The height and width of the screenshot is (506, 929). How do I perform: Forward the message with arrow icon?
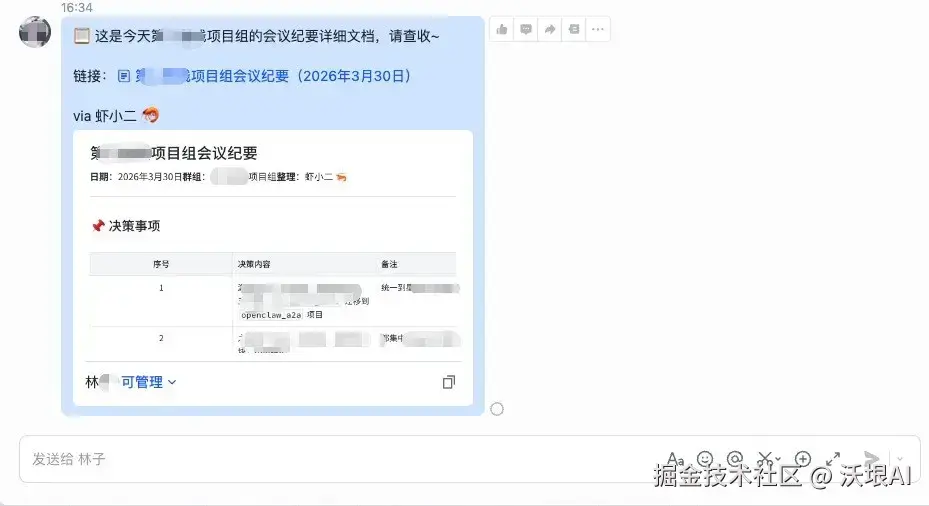550,29
